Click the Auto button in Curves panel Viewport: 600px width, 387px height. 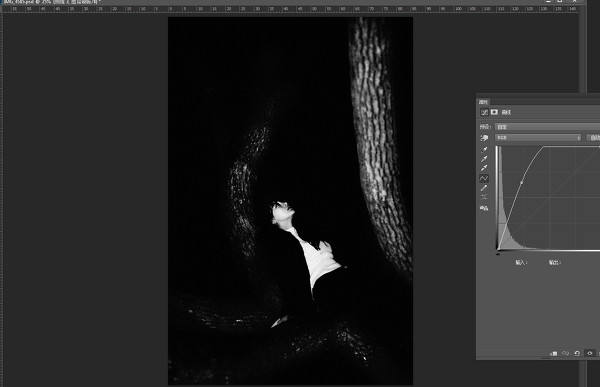593,137
